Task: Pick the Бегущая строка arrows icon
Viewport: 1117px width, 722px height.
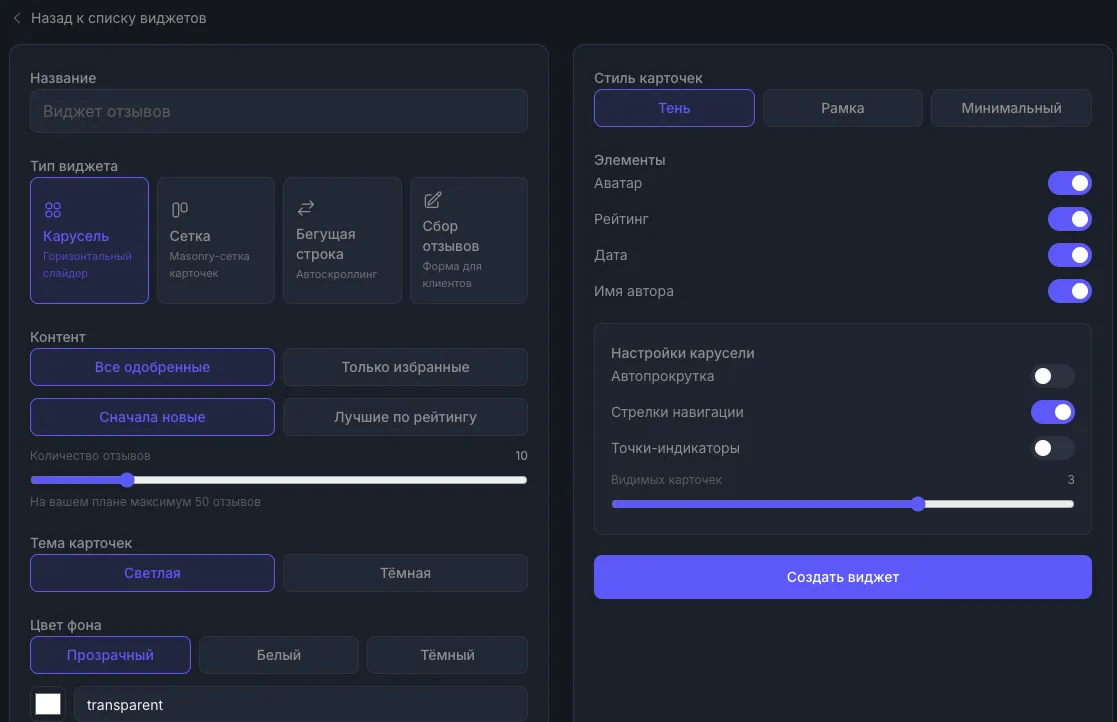Action: pyautogui.click(x=306, y=207)
